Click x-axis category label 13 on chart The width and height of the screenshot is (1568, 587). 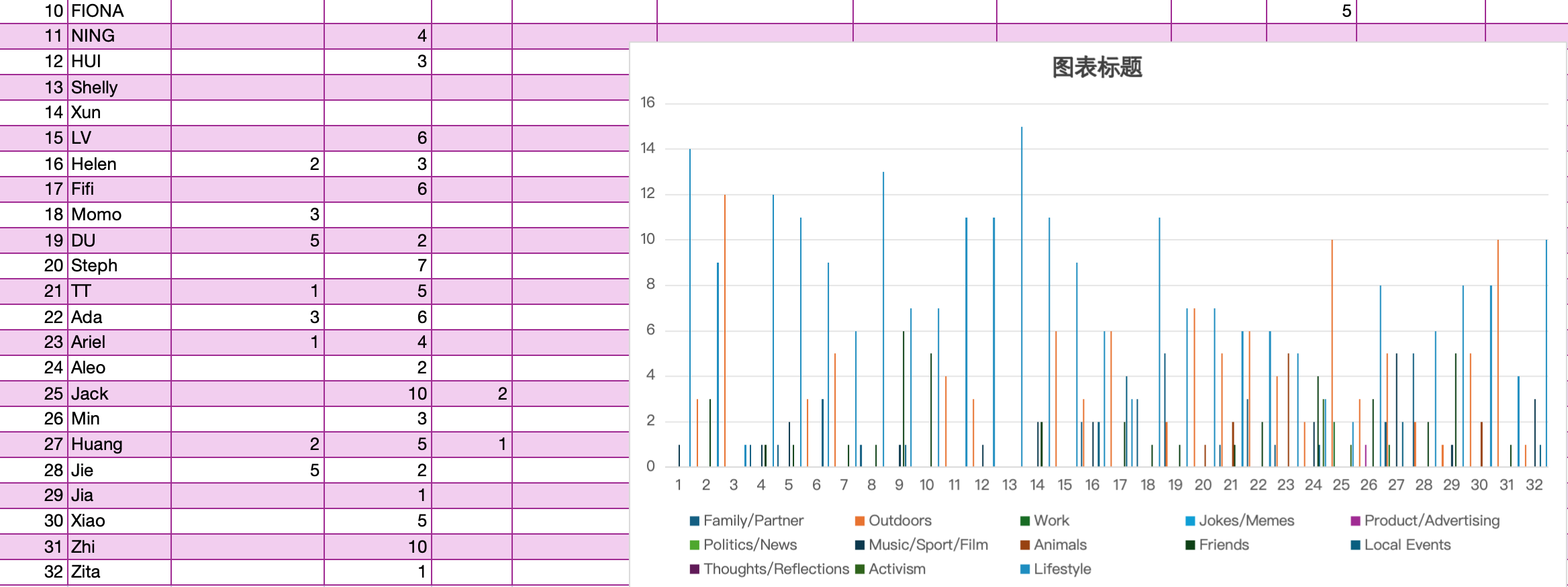(x=1009, y=485)
